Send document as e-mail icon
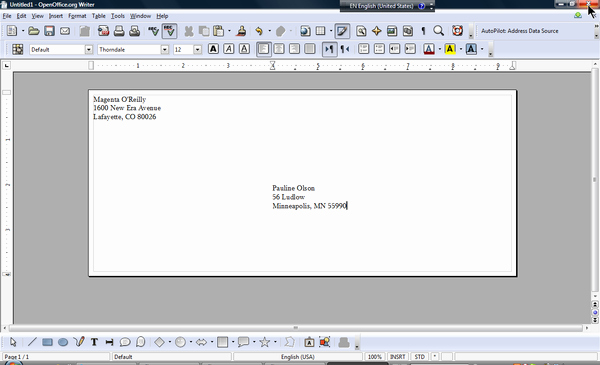 point(65,31)
